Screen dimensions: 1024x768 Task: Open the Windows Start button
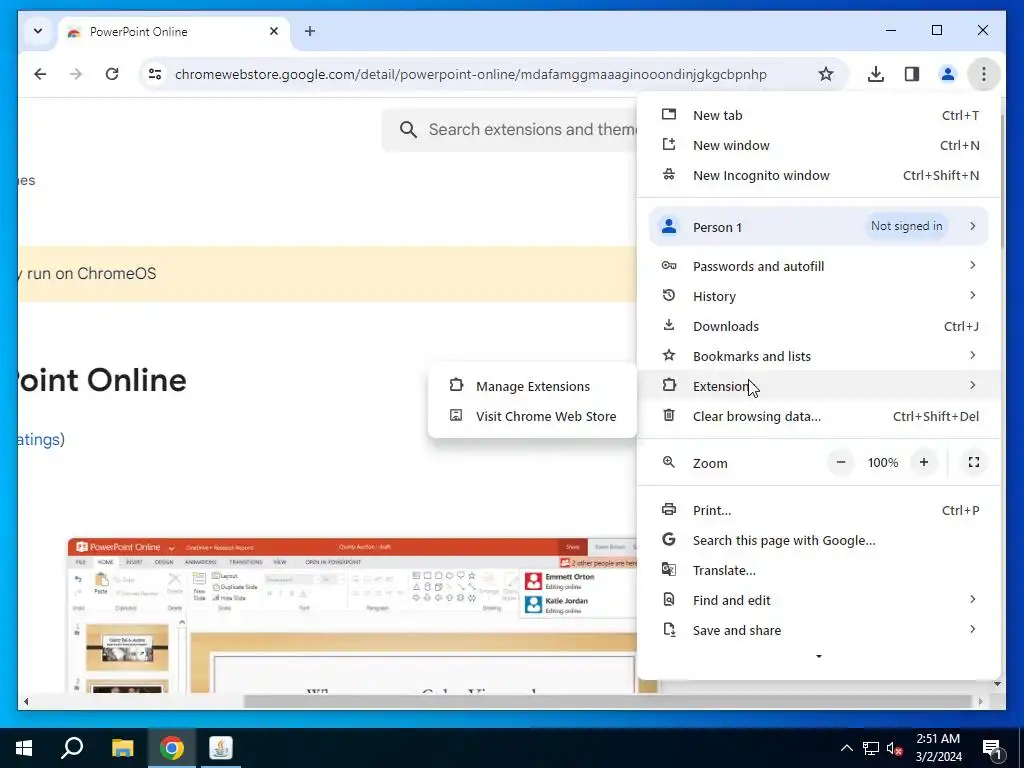point(24,748)
